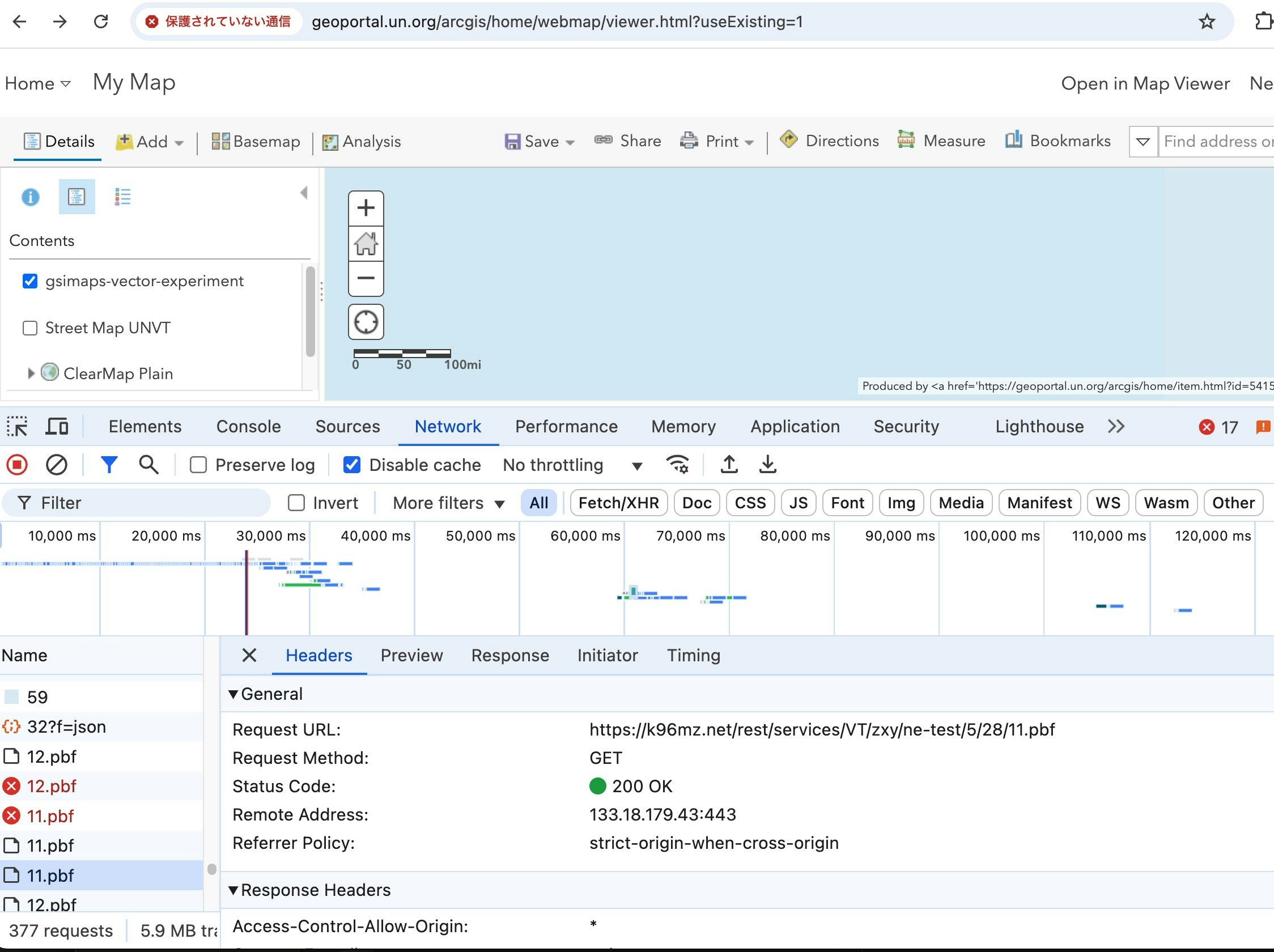Clear the network log
This screenshot has width=1274, height=952.
pyautogui.click(x=57, y=465)
